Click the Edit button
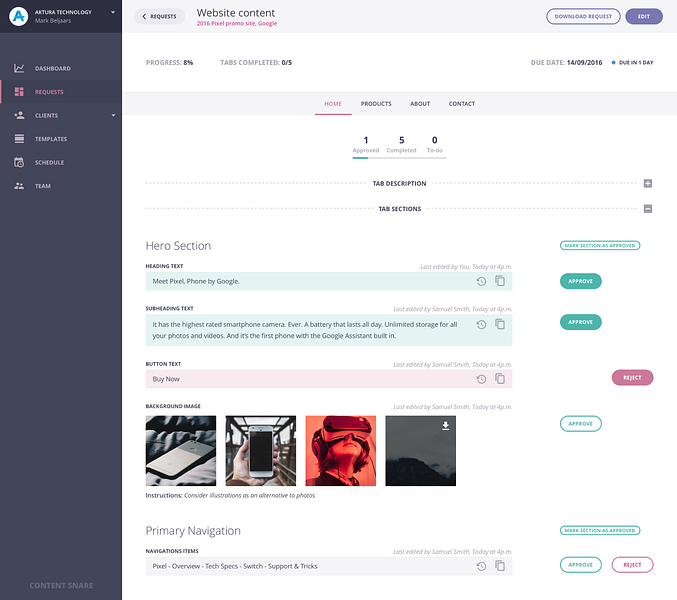Image resolution: width=677 pixels, height=600 pixels. [644, 16]
